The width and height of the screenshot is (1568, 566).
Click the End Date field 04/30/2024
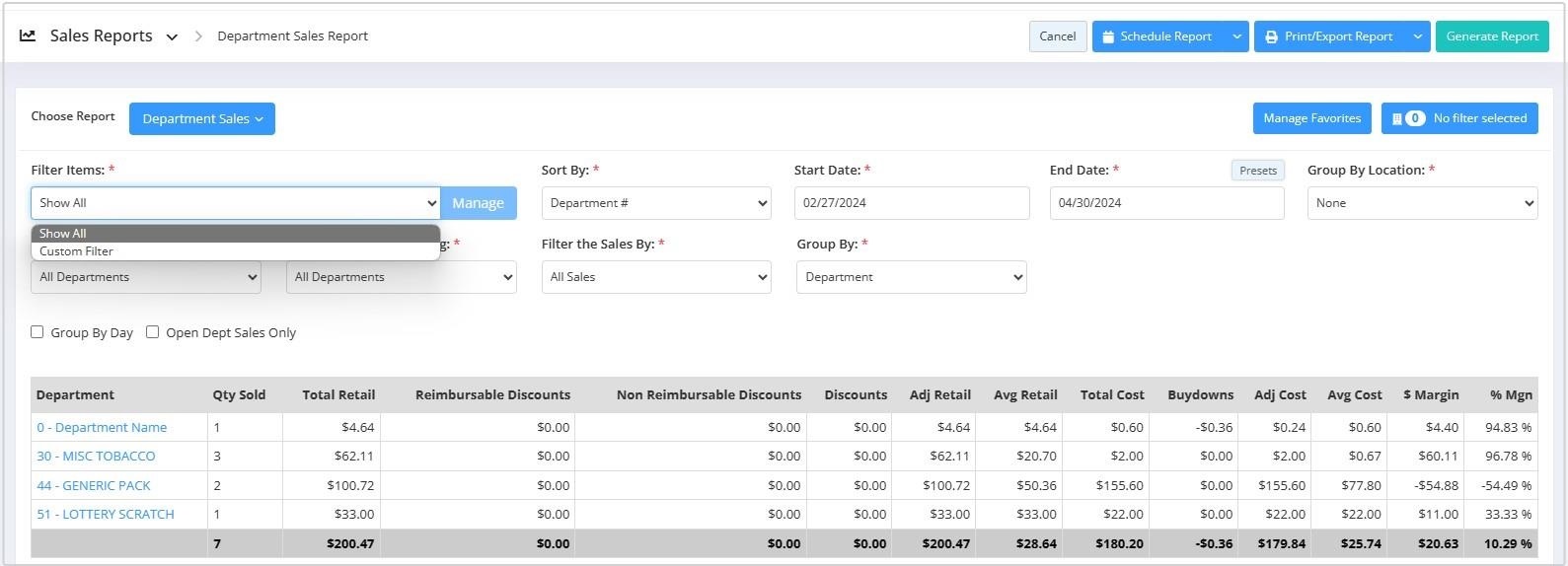(1166, 203)
